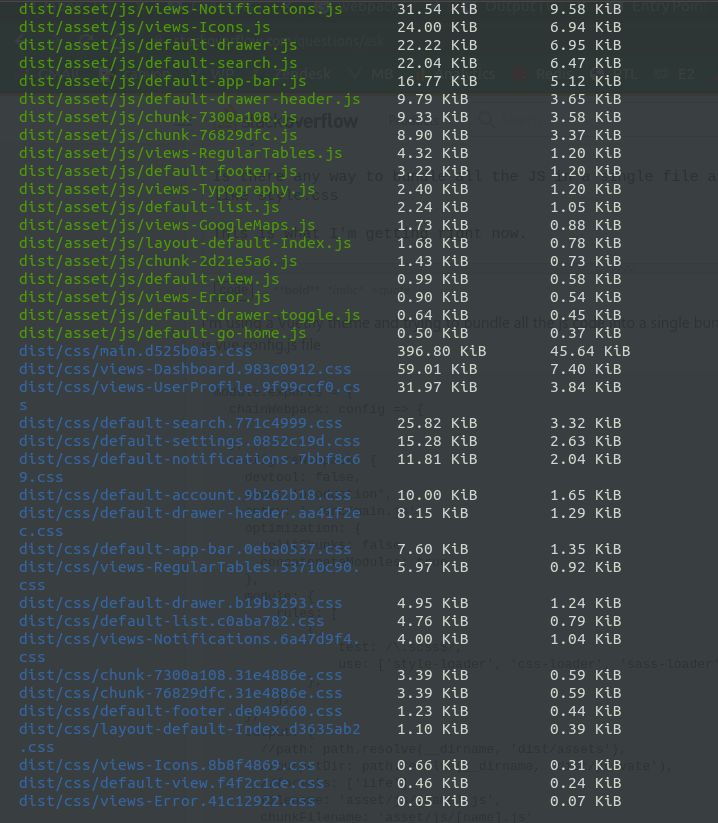Click the 7.40 KiB gzipped value

coord(586,369)
